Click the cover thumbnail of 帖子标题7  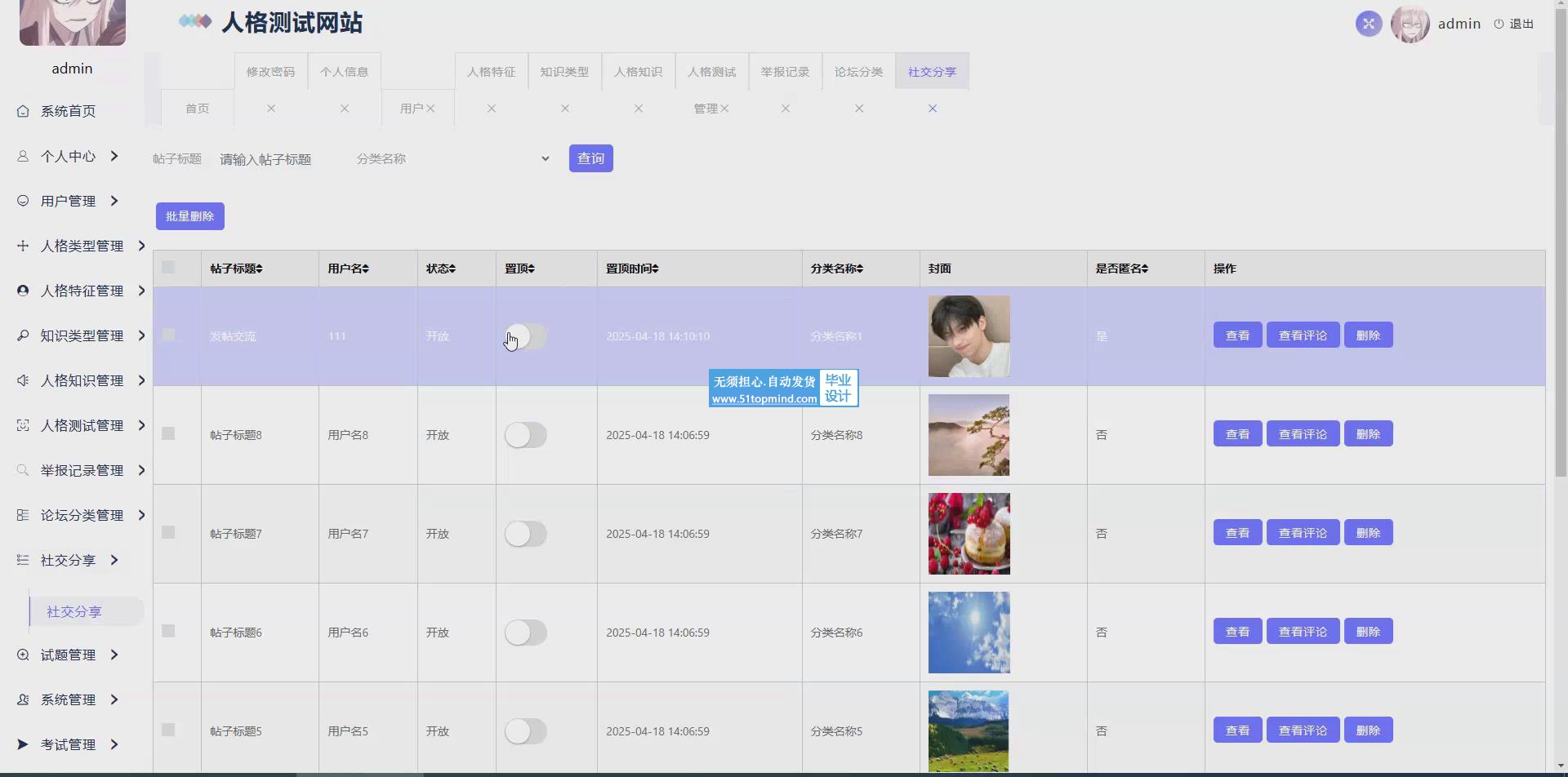pyautogui.click(x=969, y=534)
